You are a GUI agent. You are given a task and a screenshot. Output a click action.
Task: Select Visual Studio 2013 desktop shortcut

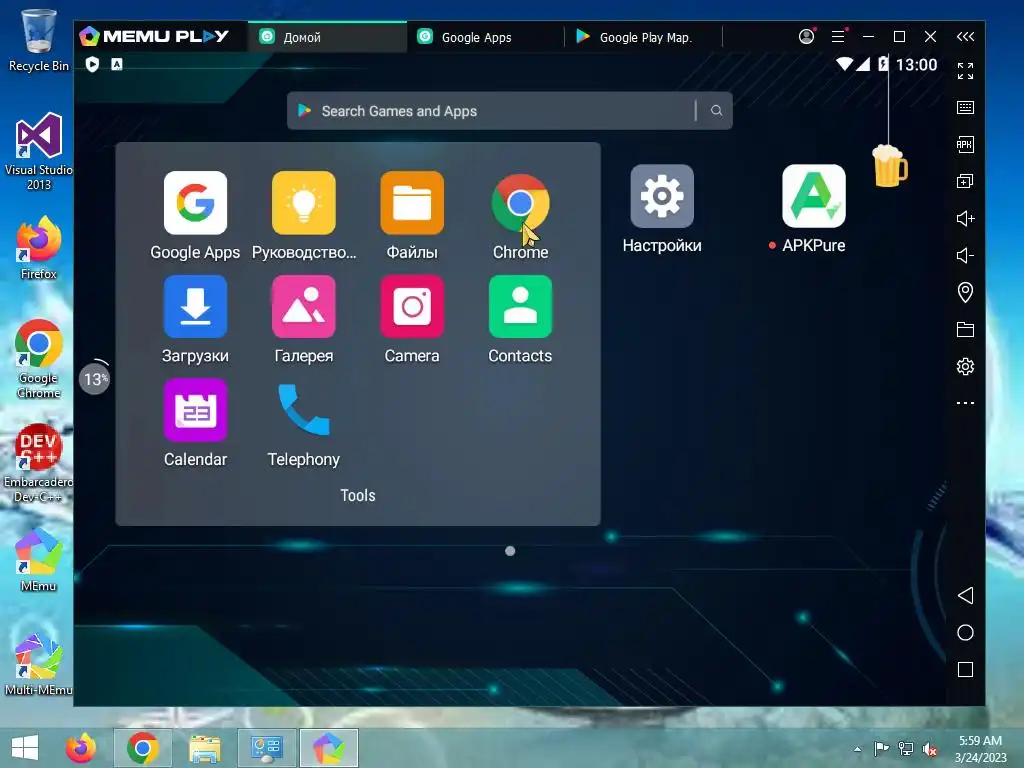click(x=39, y=152)
